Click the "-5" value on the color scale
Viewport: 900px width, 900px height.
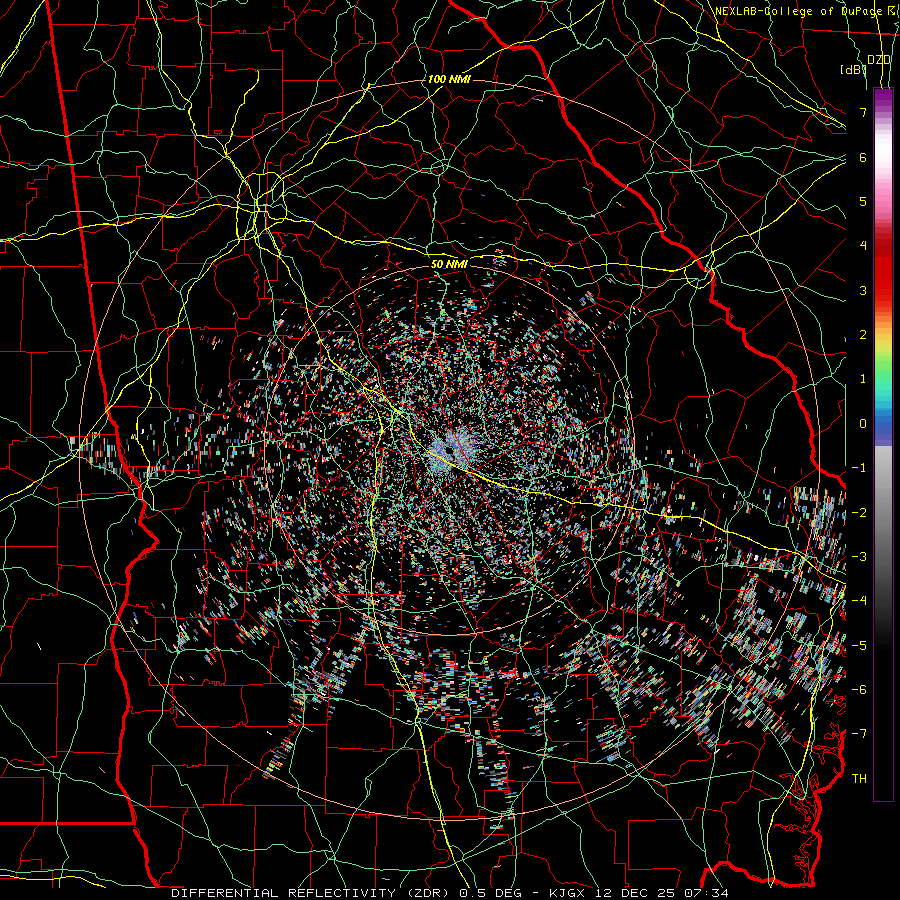tap(859, 646)
